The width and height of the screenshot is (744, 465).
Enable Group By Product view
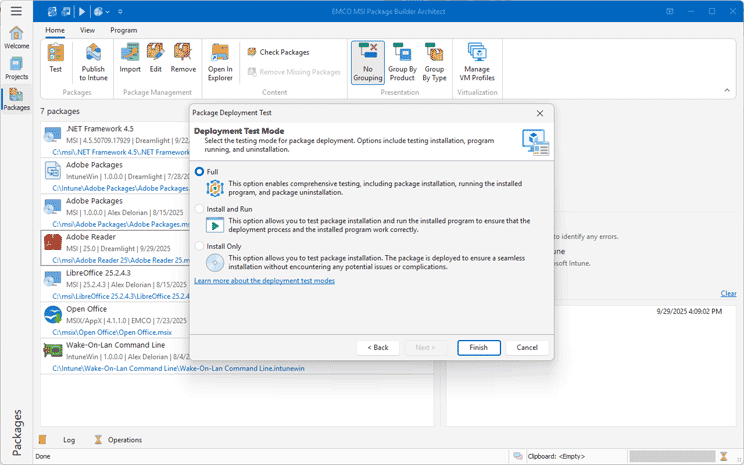point(402,60)
